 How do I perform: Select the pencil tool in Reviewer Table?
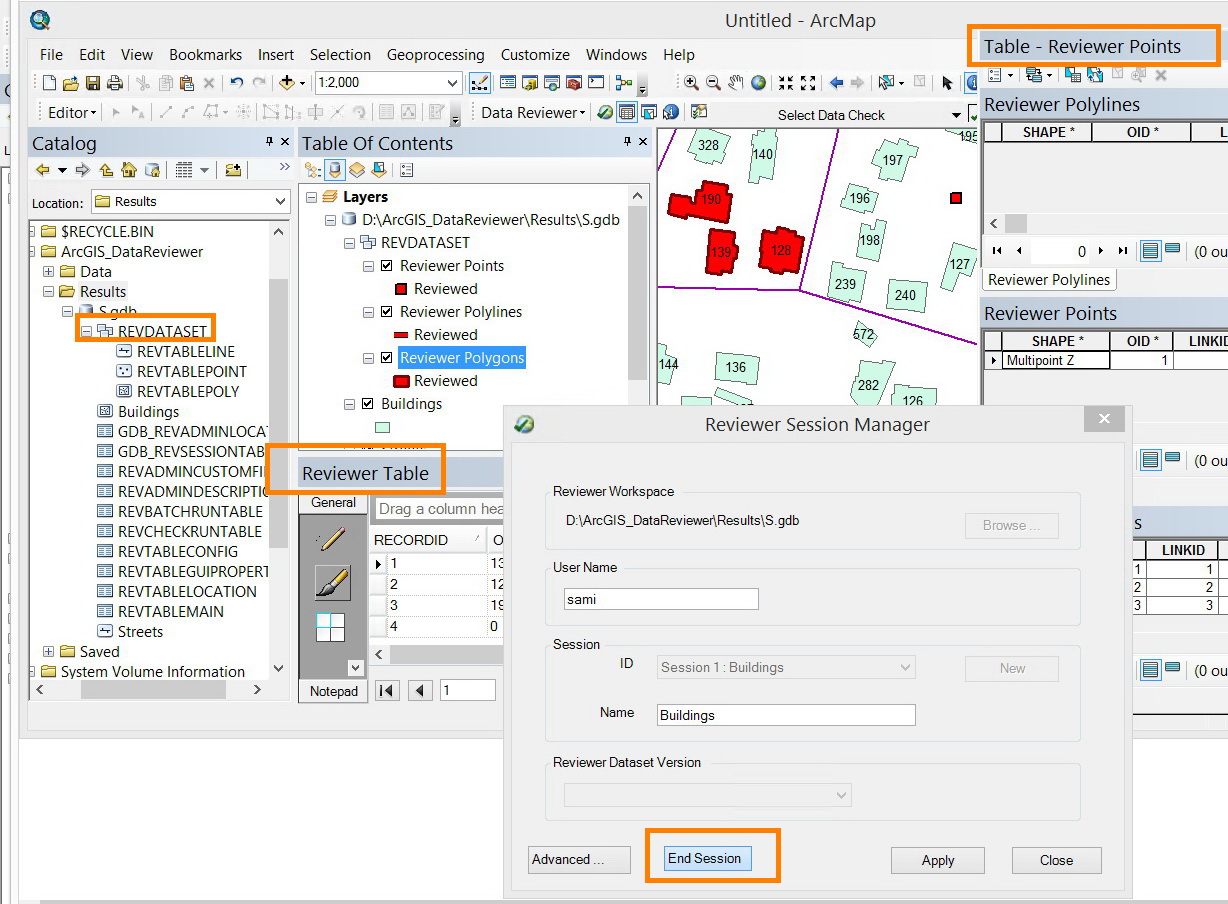pyautogui.click(x=332, y=539)
